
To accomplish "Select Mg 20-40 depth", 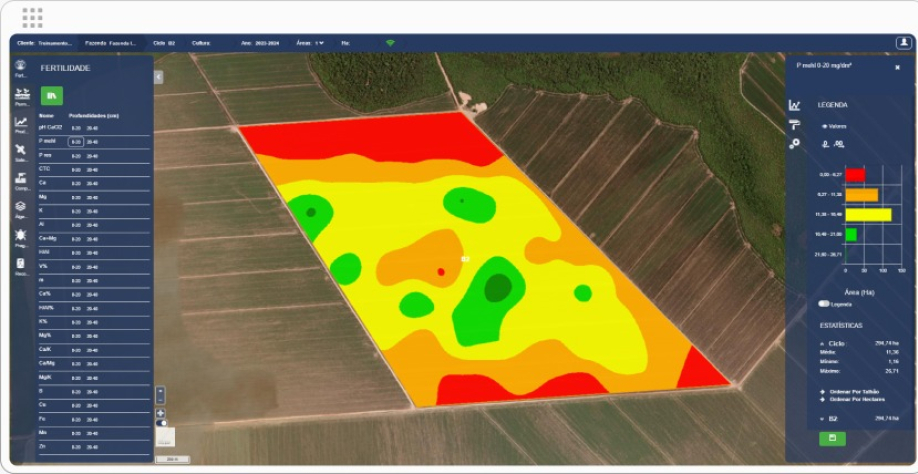I will pos(93,197).
